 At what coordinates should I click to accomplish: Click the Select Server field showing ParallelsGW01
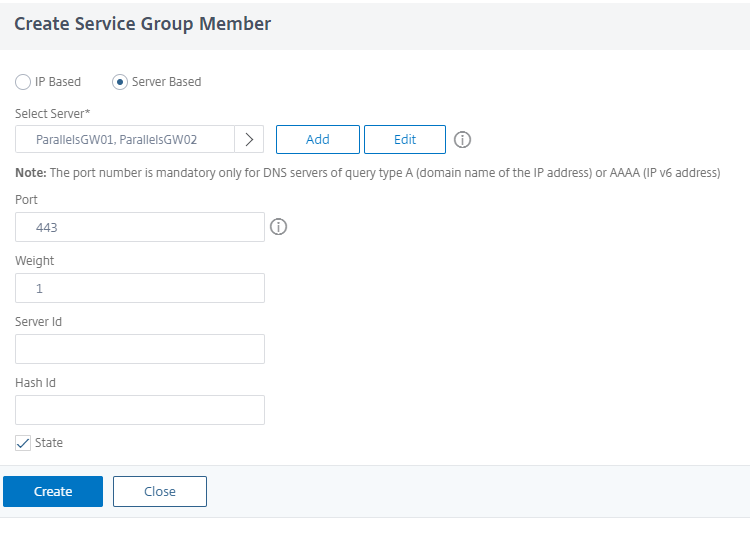(125, 140)
